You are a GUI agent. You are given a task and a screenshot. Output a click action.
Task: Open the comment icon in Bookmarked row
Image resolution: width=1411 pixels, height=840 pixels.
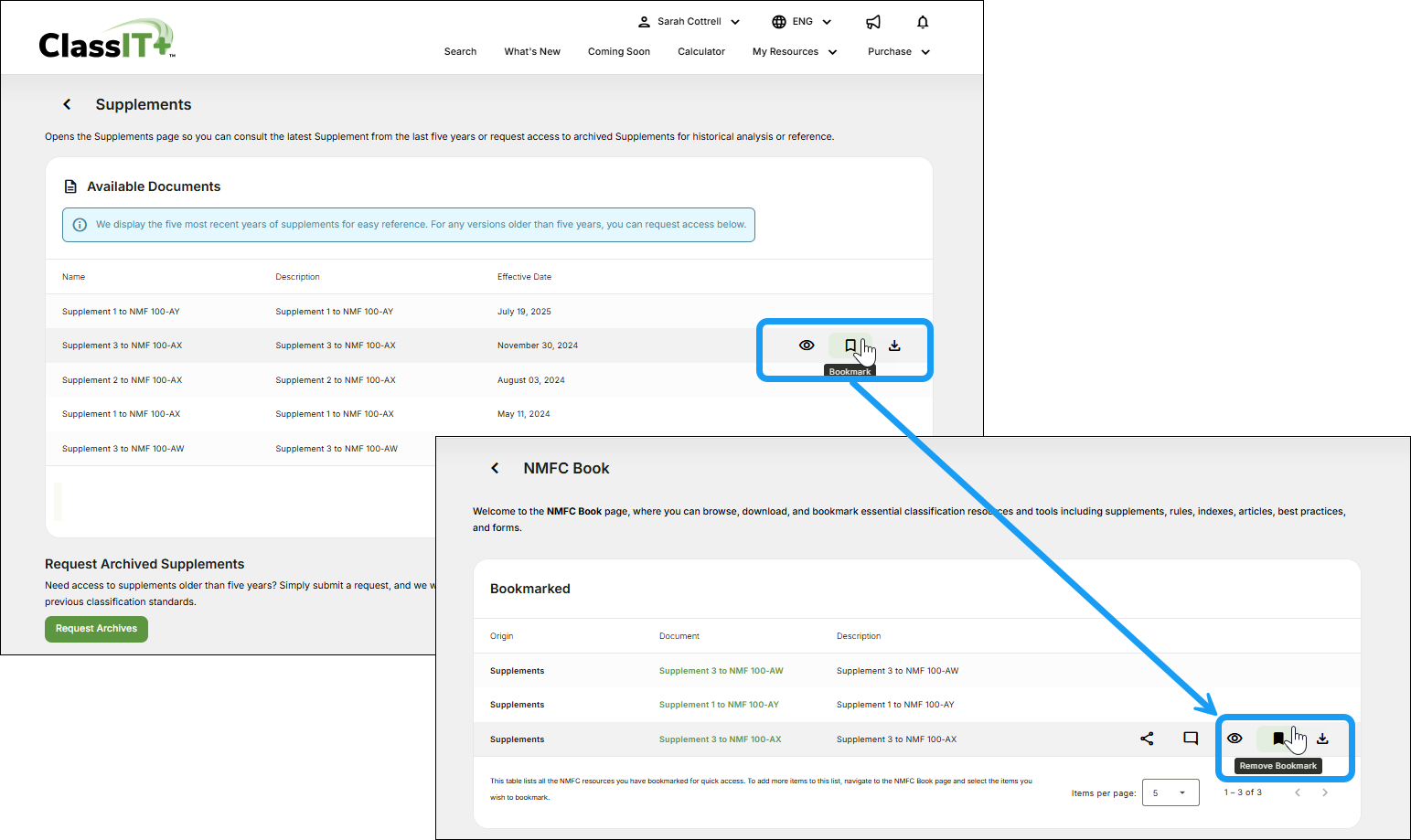tap(1191, 739)
